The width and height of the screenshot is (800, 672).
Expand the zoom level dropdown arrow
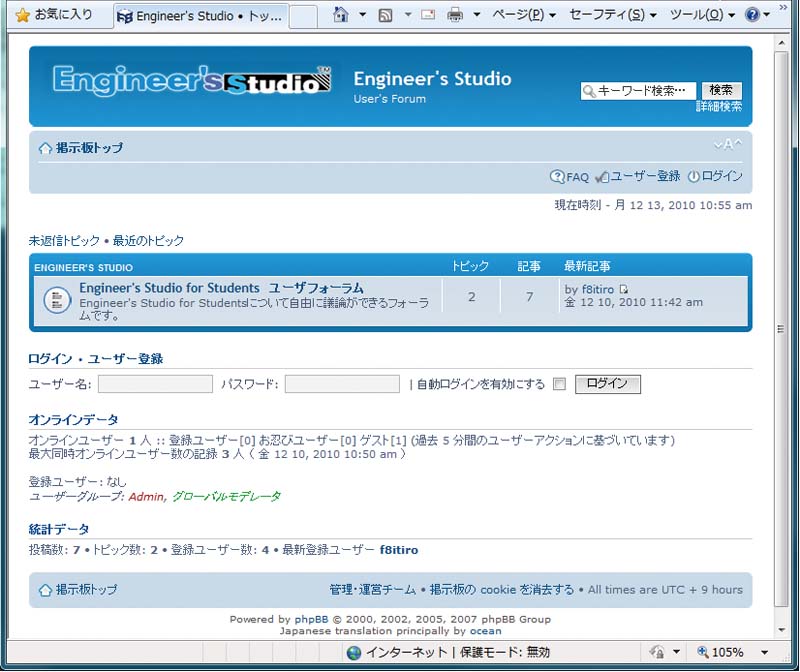click(x=765, y=653)
